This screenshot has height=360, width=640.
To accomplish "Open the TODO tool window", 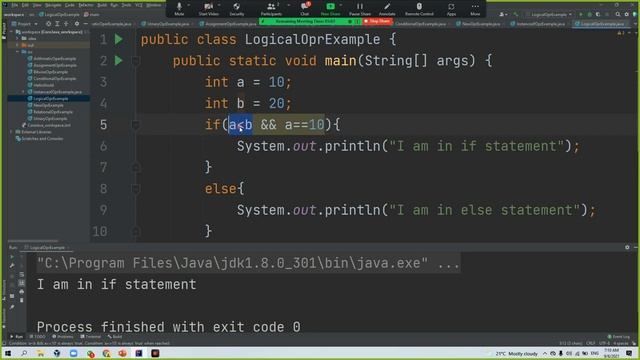I will pos(38,337).
